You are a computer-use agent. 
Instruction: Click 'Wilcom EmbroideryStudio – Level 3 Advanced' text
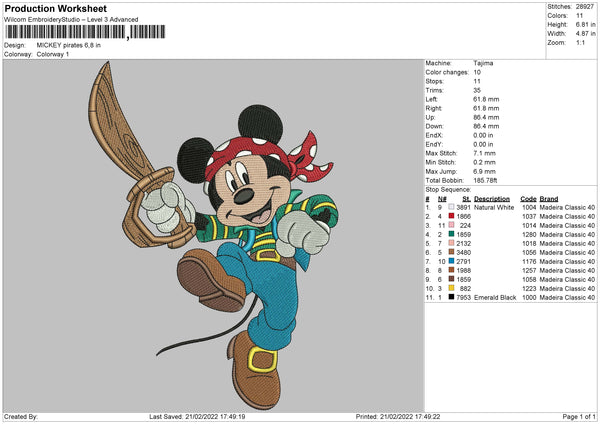coord(71,20)
